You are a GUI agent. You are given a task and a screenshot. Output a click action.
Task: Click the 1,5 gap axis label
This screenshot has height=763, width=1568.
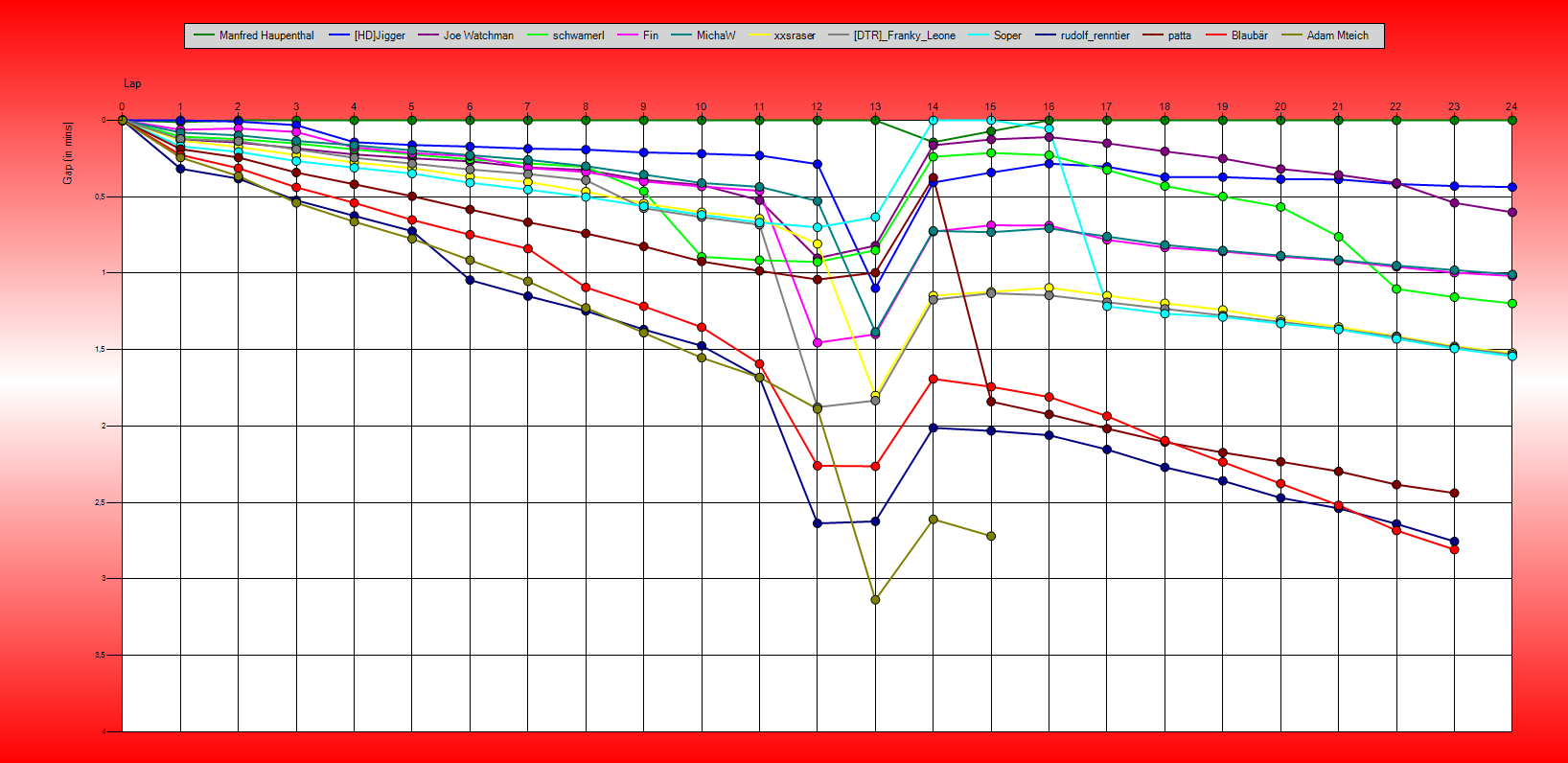(x=101, y=349)
